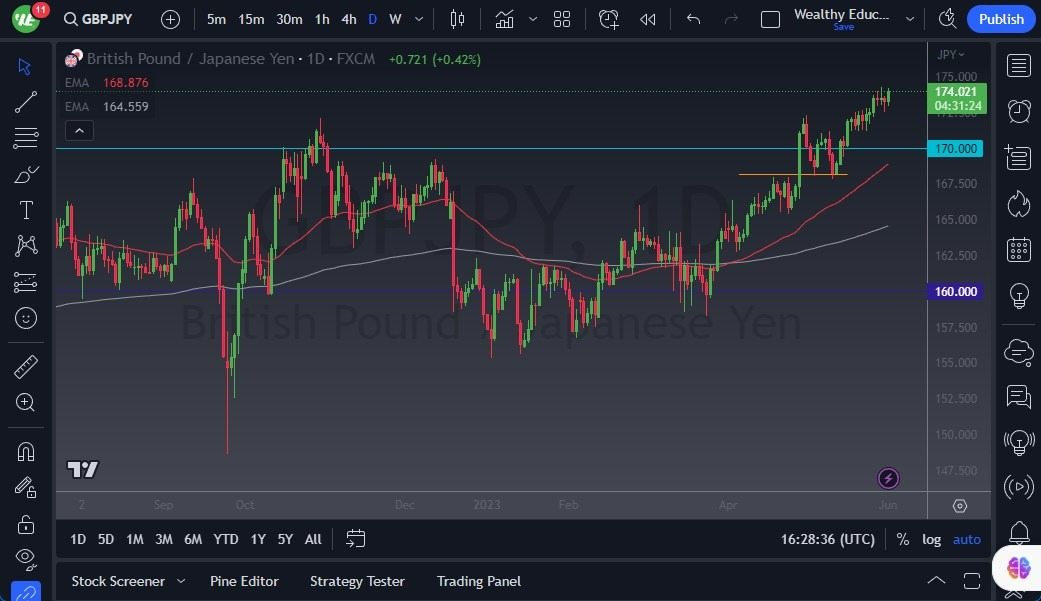Open the economic Calendar panel
This screenshot has height=601, width=1041.
(x=1018, y=249)
